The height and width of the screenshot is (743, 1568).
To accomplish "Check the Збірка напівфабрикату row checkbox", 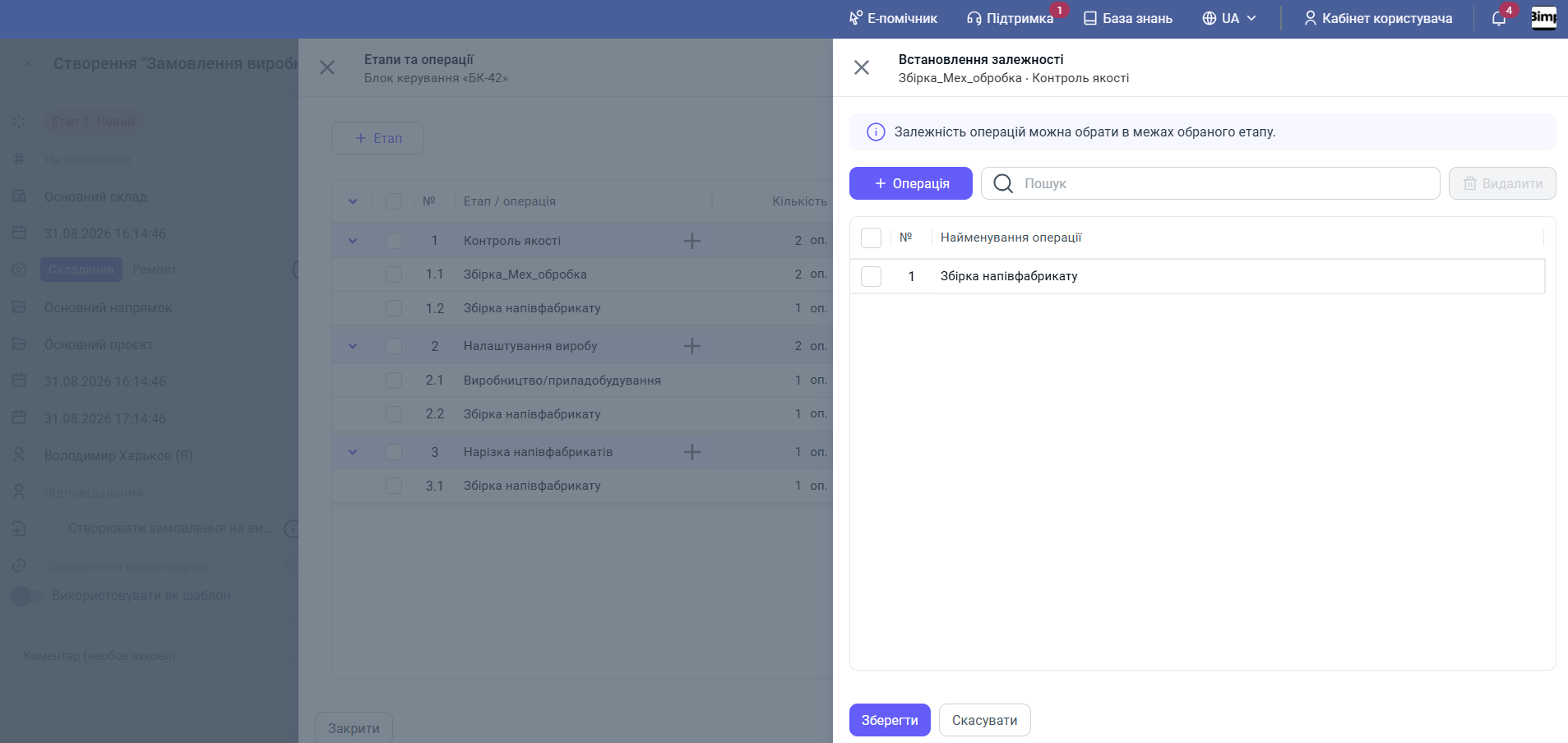I will [871, 276].
